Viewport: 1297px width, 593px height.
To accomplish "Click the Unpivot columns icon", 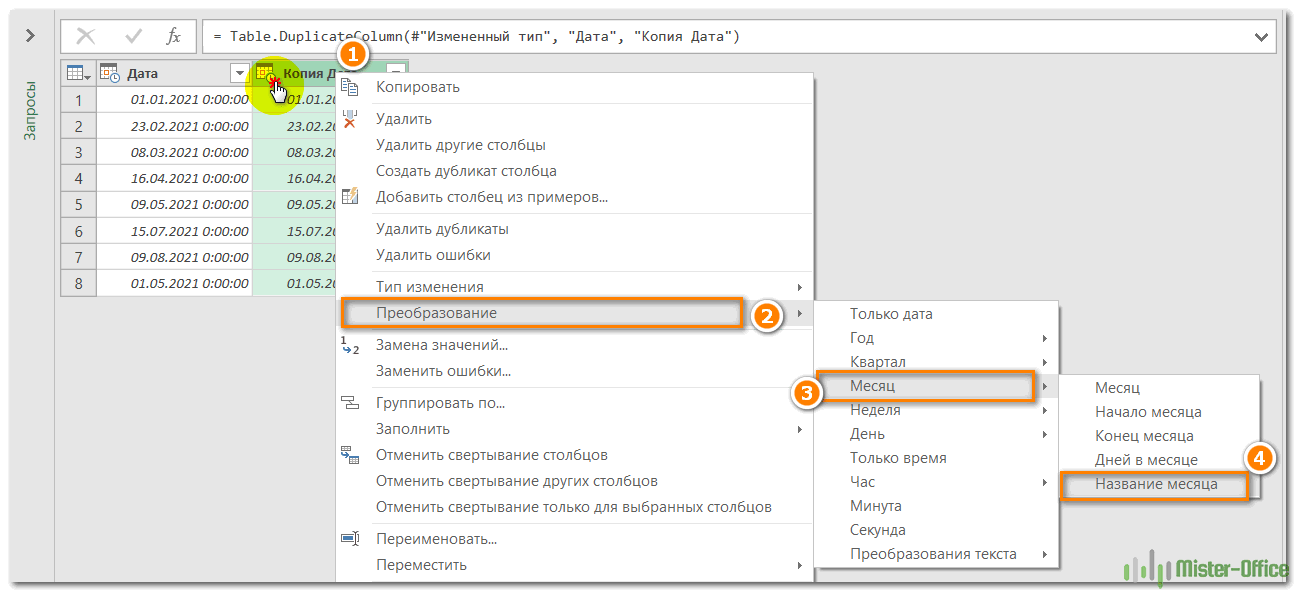I will 349,455.
